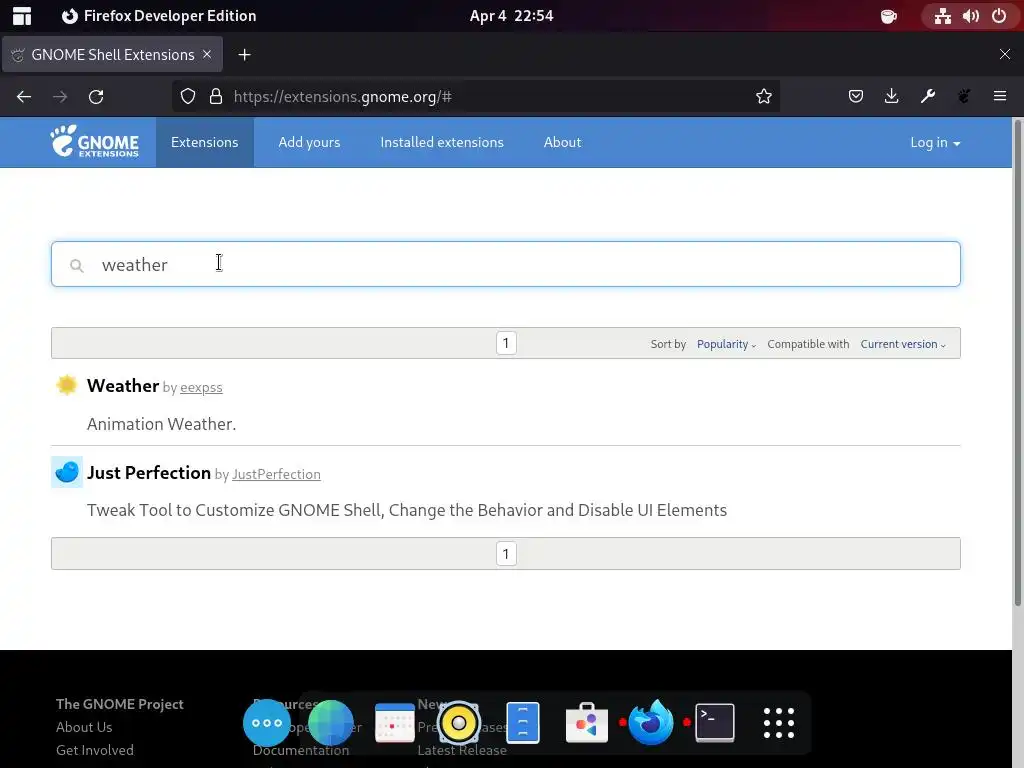Open the Firefox Developer Edition app menu
Screen dimensions: 1024x768
click(x=159, y=16)
